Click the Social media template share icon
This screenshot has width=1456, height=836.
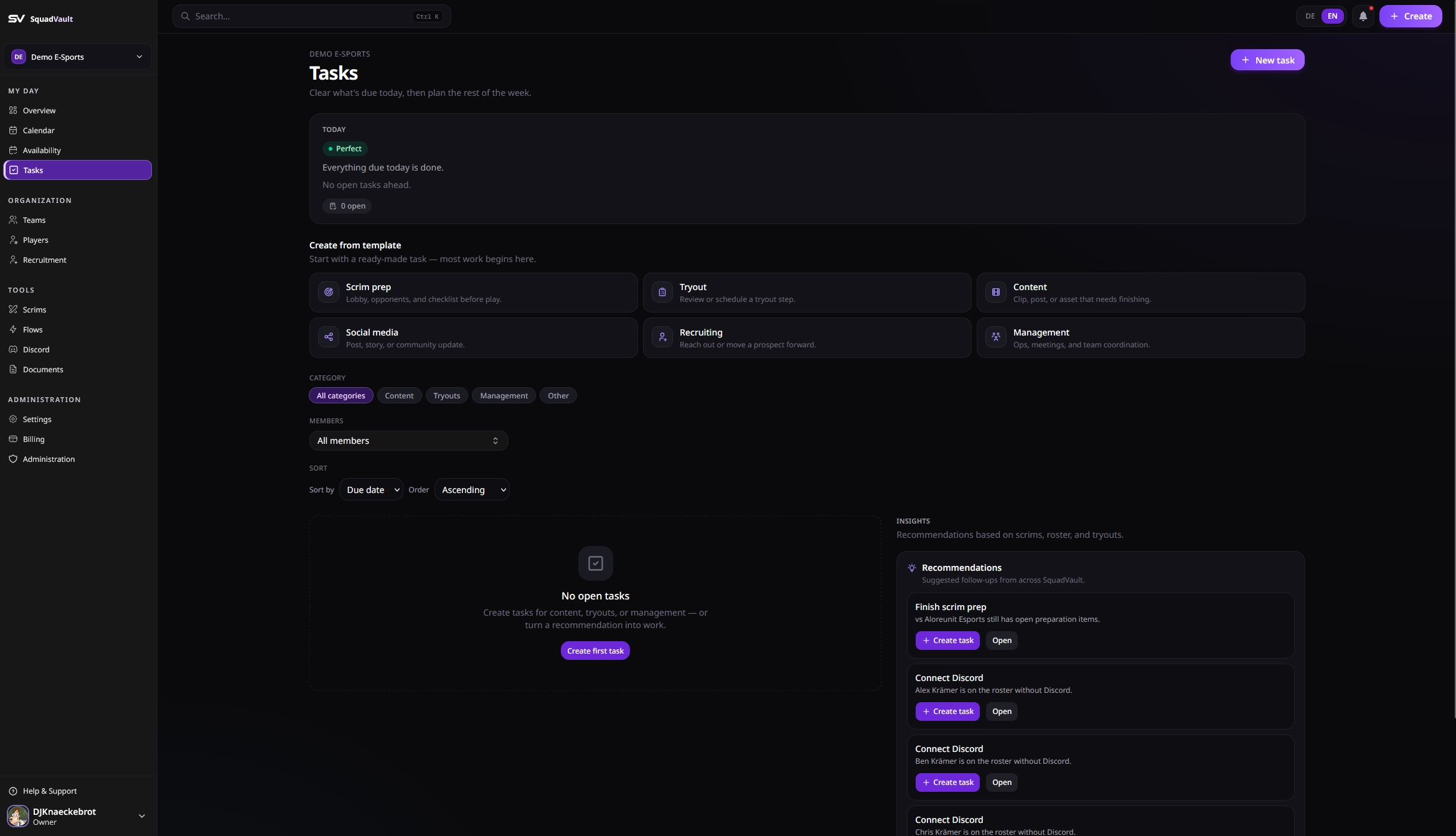(329, 337)
